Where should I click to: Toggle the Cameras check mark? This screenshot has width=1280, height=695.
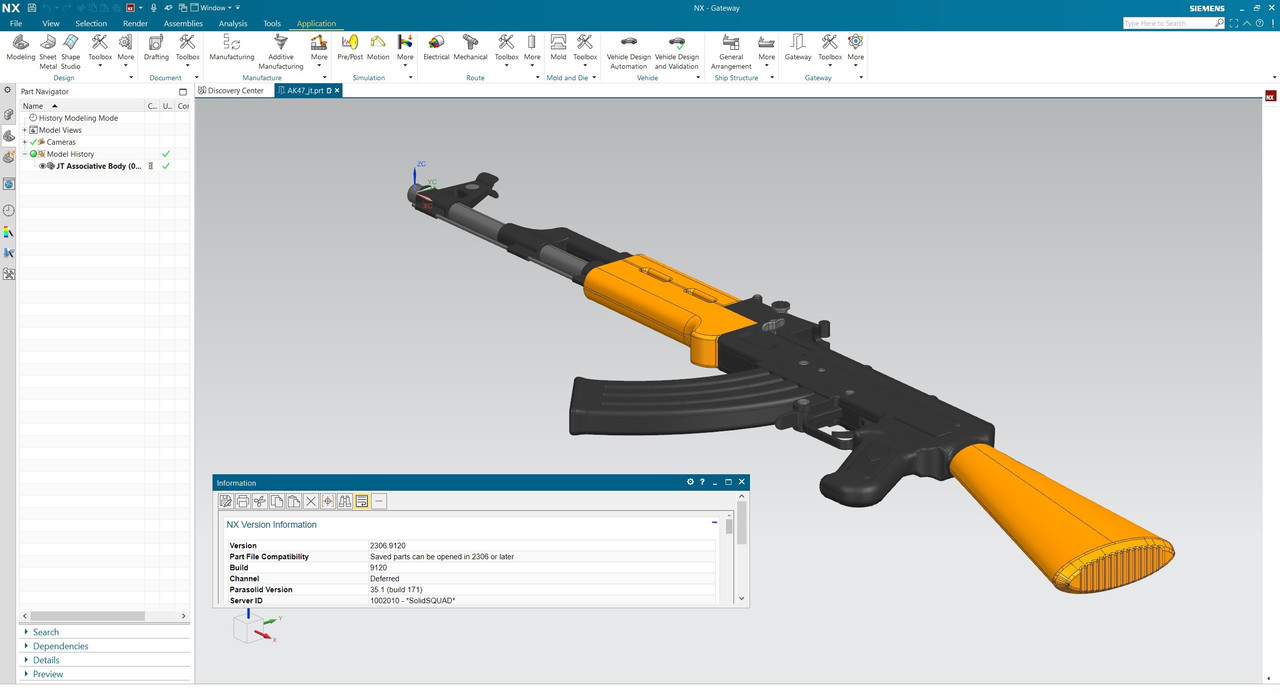click(34, 142)
